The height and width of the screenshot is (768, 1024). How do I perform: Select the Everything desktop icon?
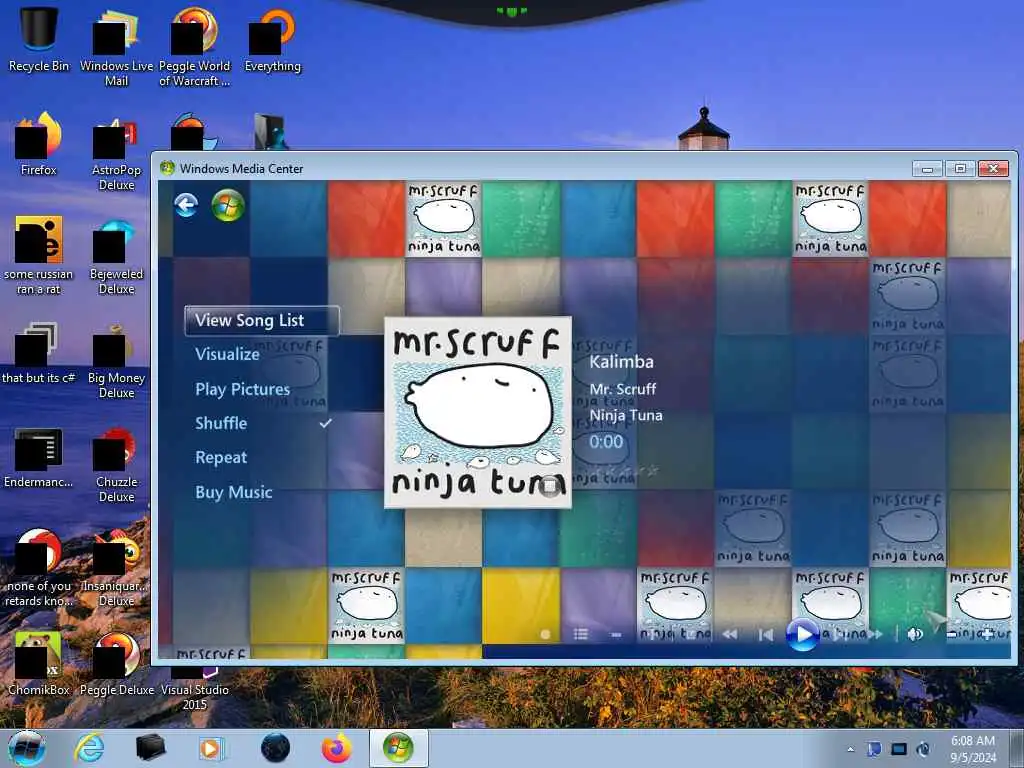point(272,39)
